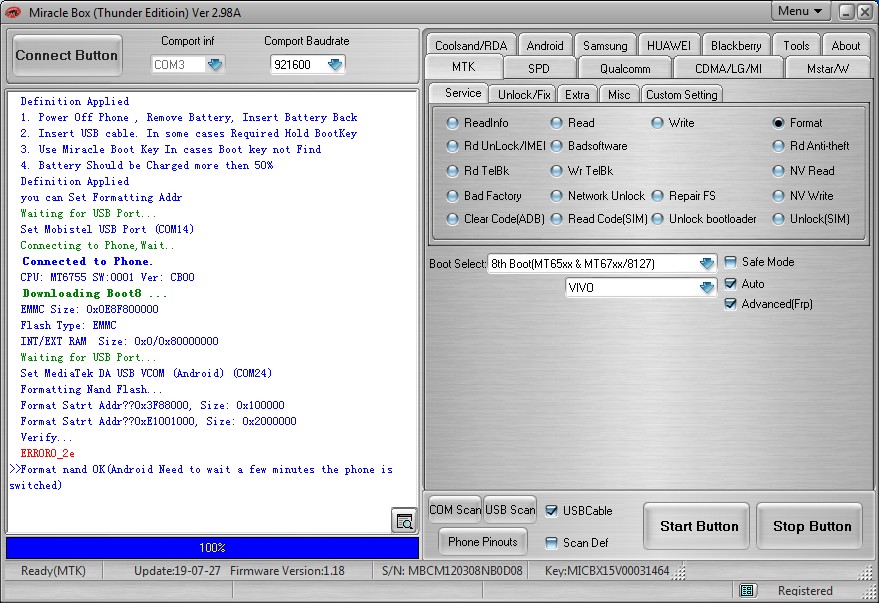The height and width of the screenshot is (603, 879).
Task: Open the Misc sub-tab
Action: (619, 94)
